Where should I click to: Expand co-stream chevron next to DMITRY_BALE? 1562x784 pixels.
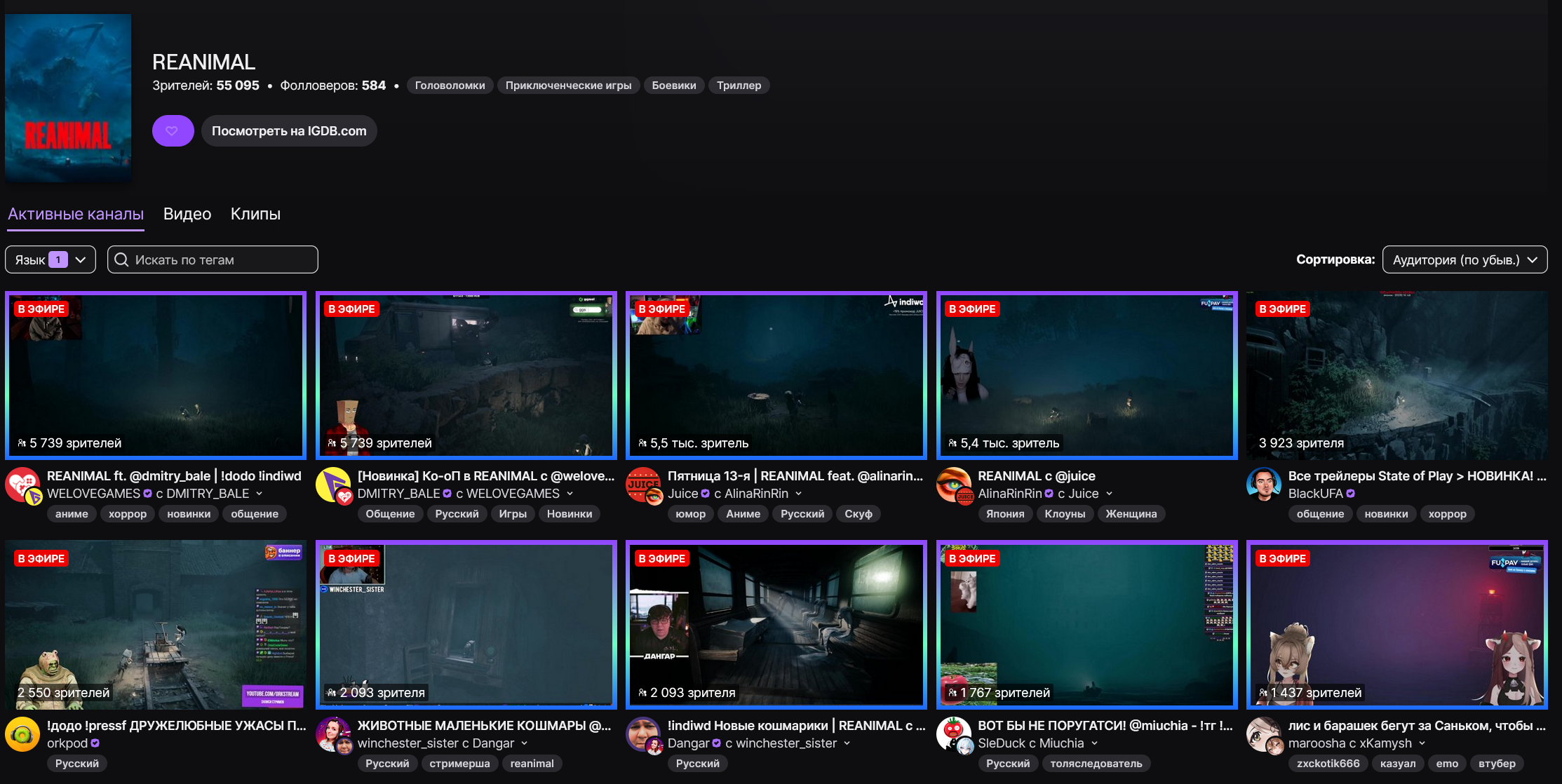tap(260, 494)
